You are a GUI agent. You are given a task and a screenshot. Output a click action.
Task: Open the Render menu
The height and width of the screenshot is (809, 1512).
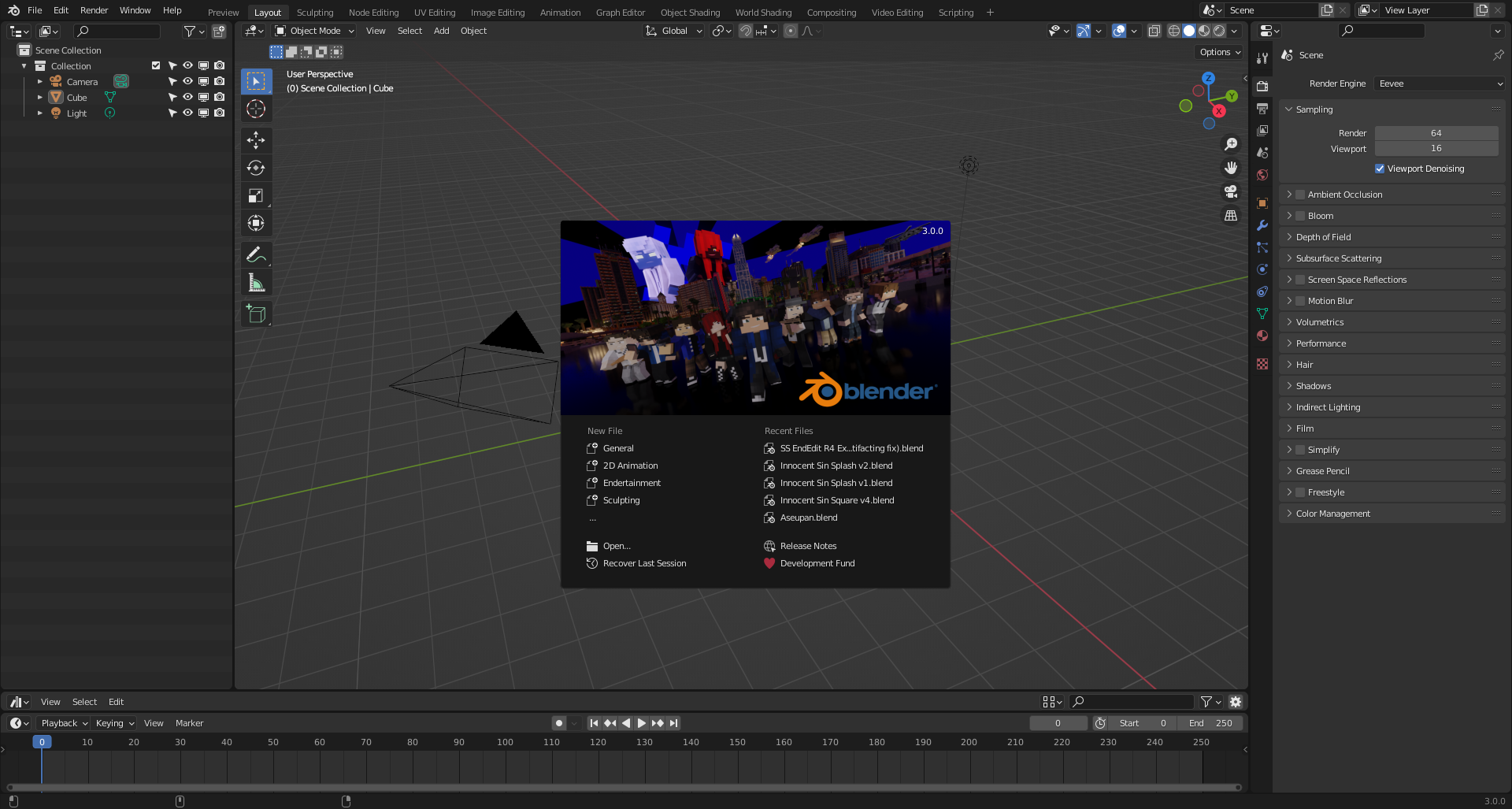pyautogui.click(x=94, y=10)
